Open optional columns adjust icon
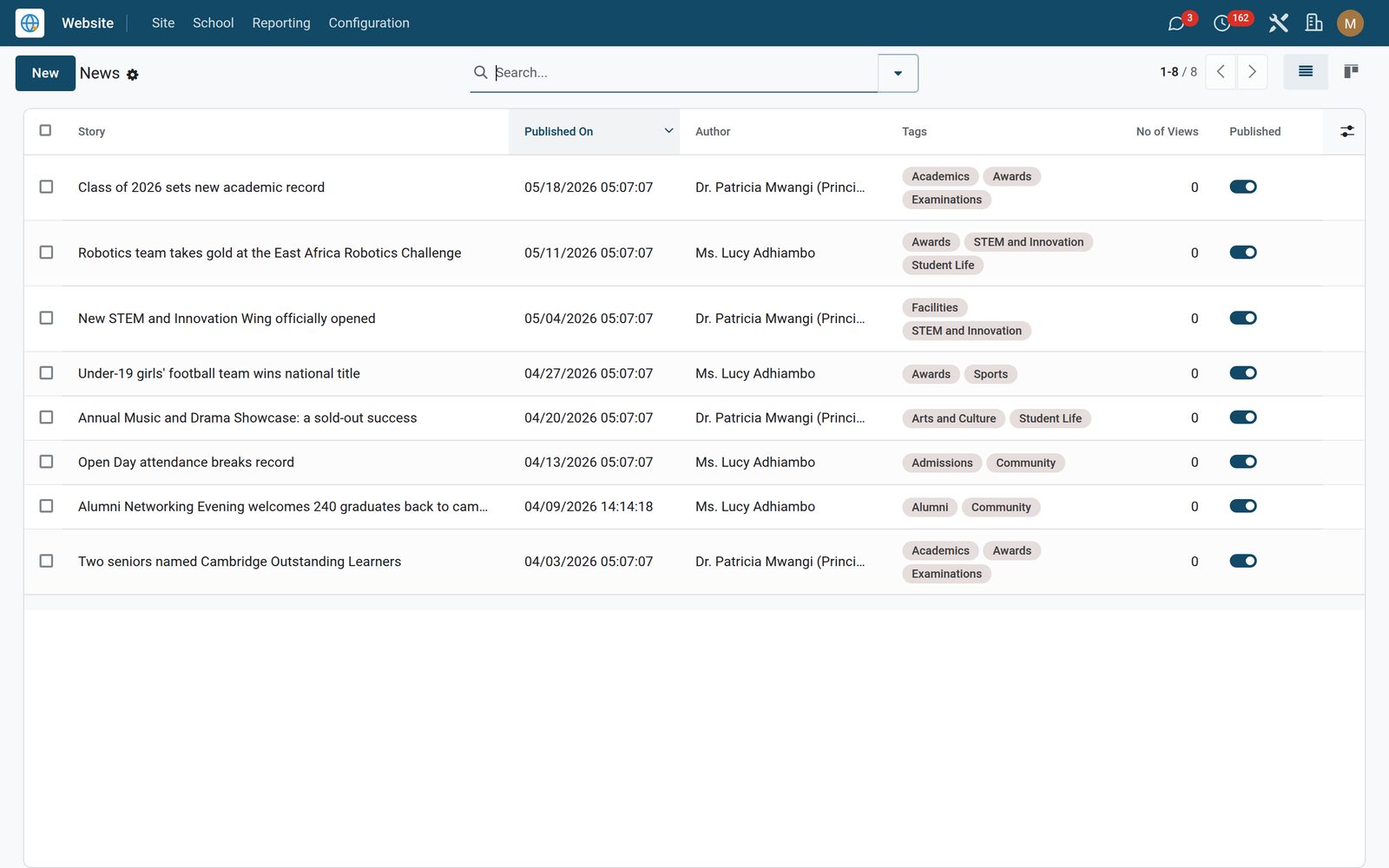1389x868 pixels. click(1346, 131)
